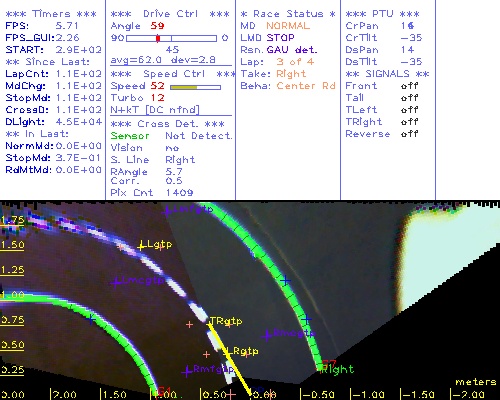Toggle the Reverse signal off value
Image resolution: width=500 pixels, height=400 pixels.
point(409,134)
